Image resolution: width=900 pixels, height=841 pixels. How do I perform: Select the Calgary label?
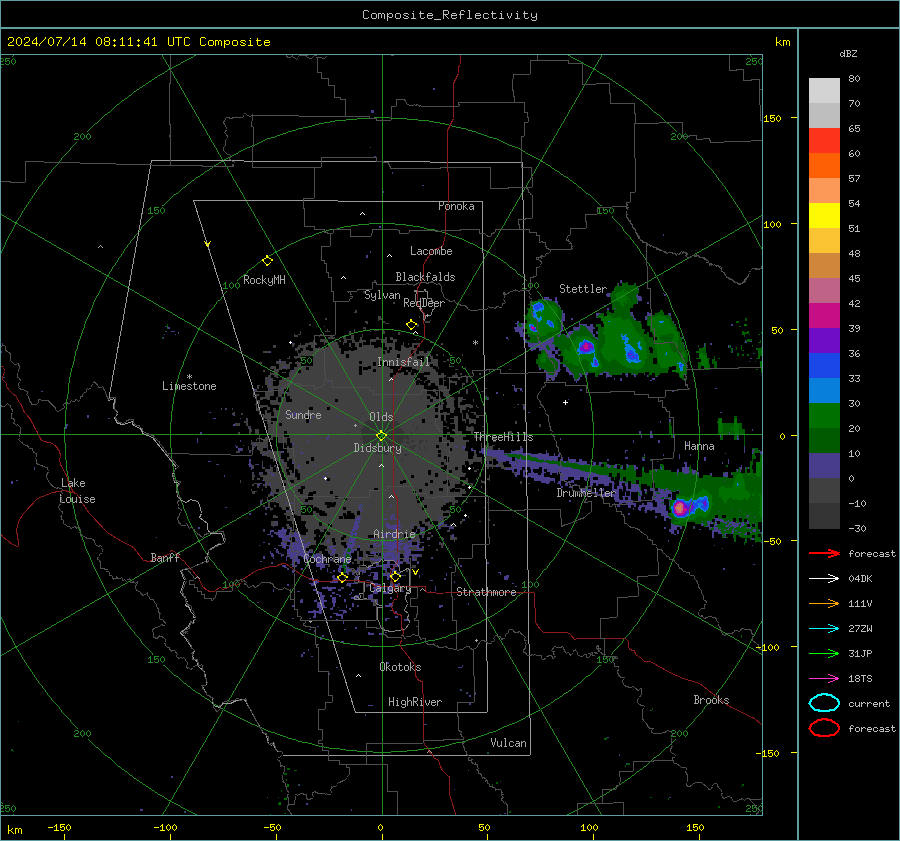(390, 588)
